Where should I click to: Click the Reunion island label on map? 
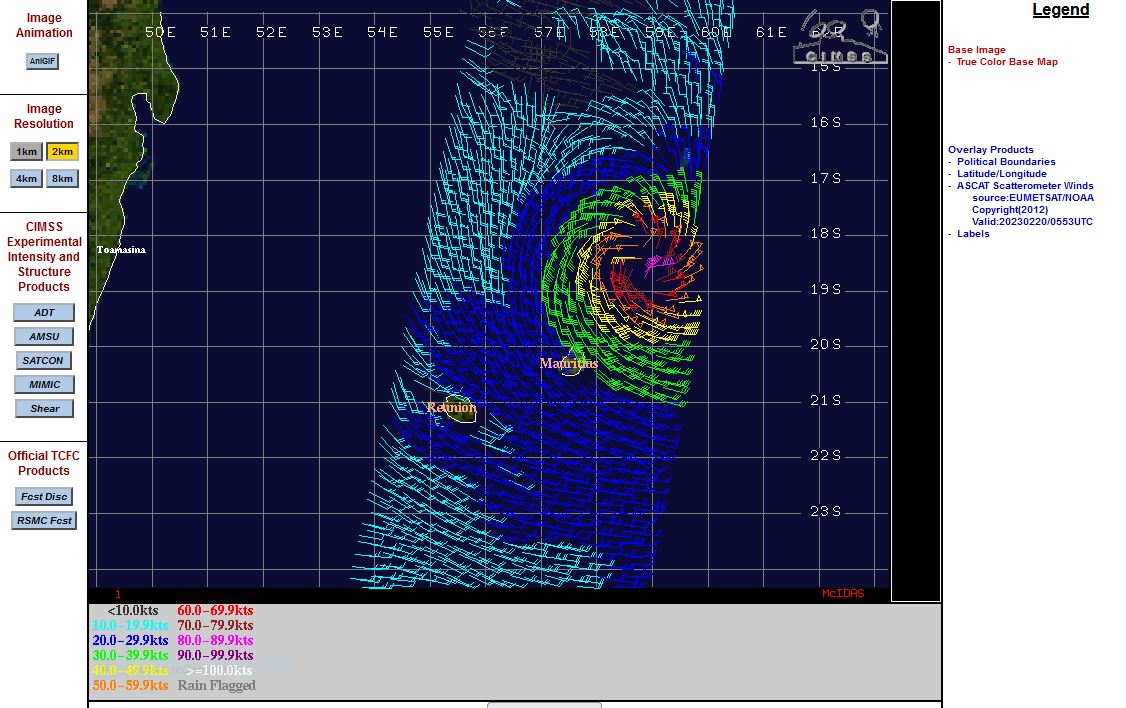pyautogui.click(x=451, y=408)
